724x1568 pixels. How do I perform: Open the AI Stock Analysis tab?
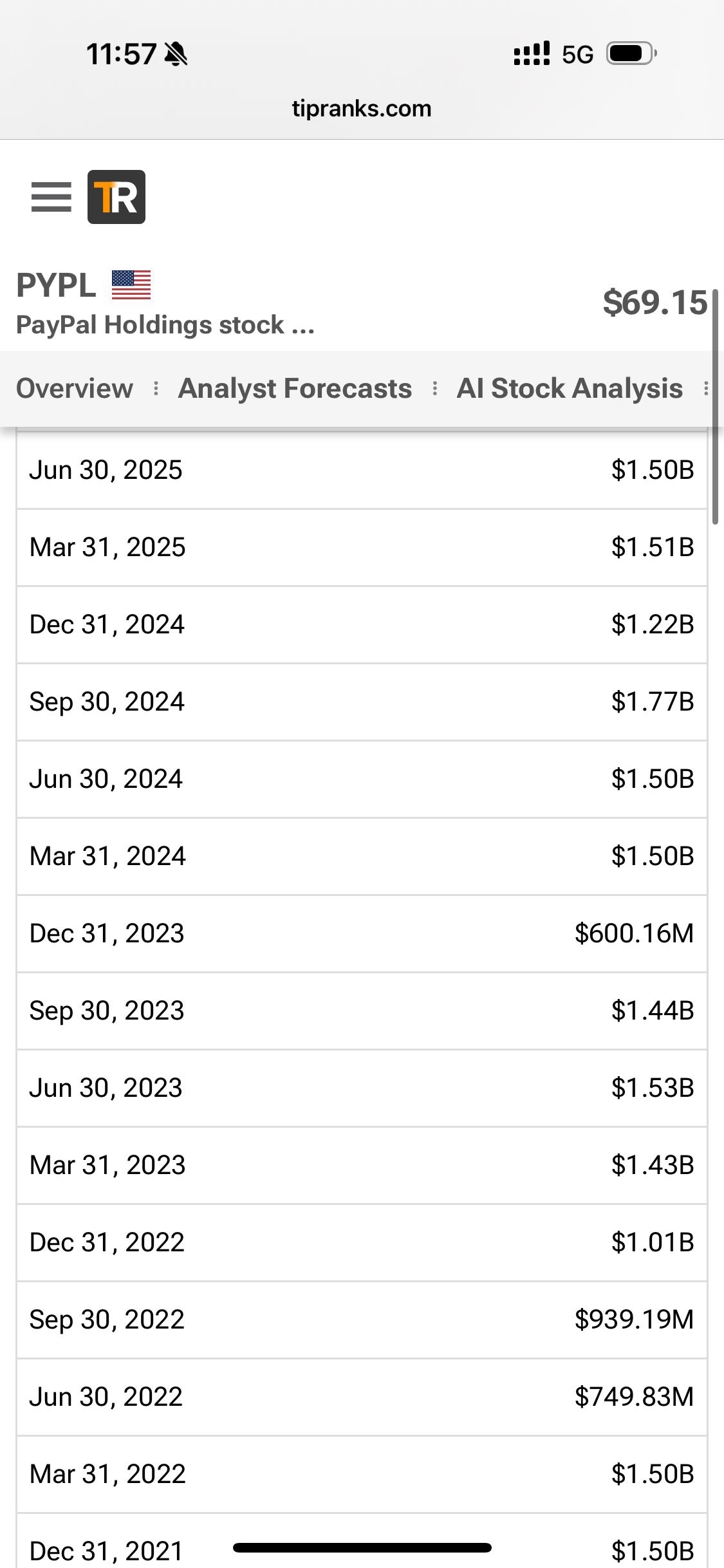pyautogui.click(x=570, y=388)
